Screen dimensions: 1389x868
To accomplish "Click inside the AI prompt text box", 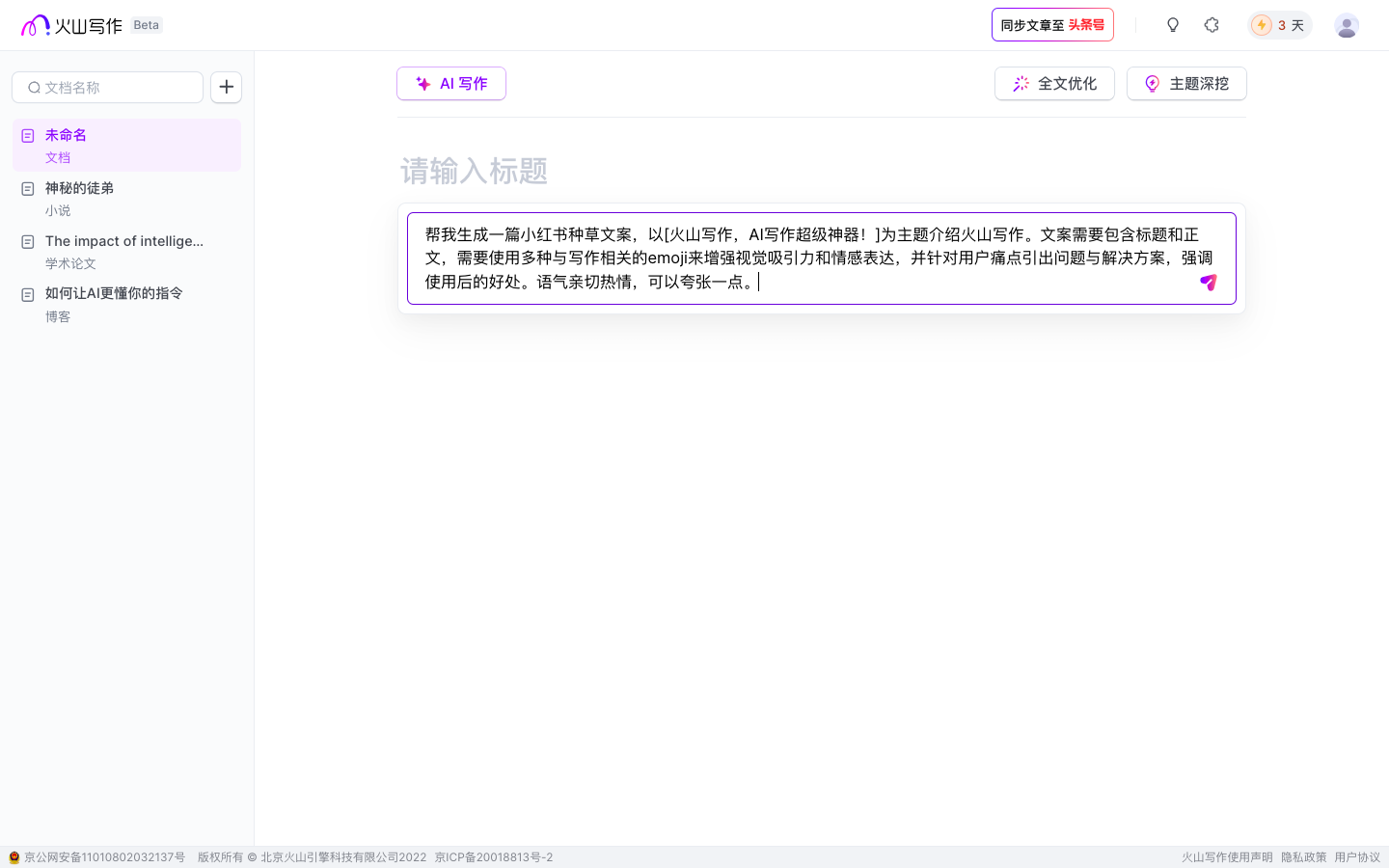I will coord(821,258).
